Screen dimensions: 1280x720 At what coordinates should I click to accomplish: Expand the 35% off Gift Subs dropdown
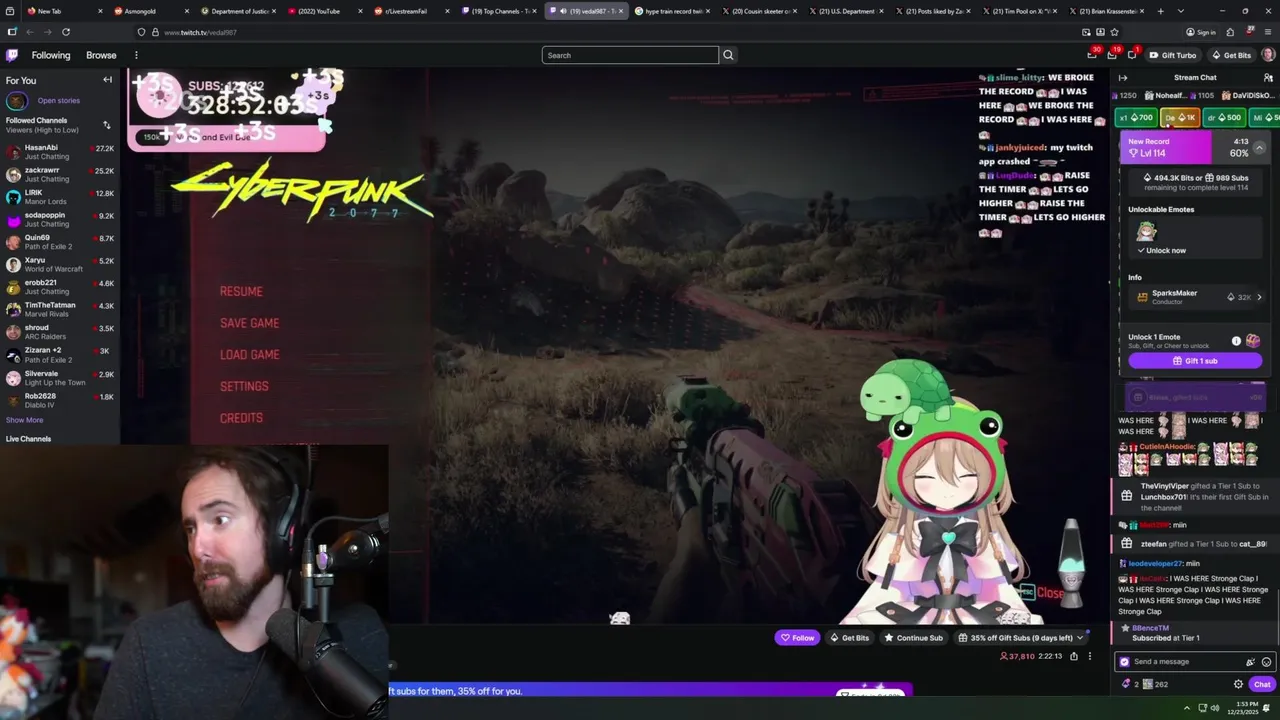point(1079,638)
